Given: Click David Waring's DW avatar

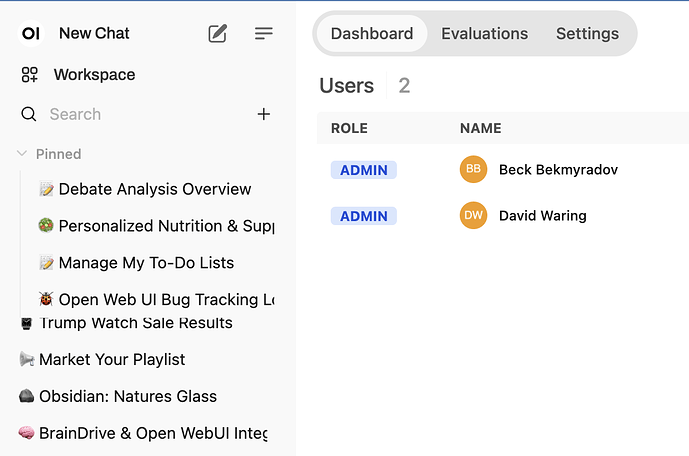Looking at the screenshot, I should (x=473, y=215).
